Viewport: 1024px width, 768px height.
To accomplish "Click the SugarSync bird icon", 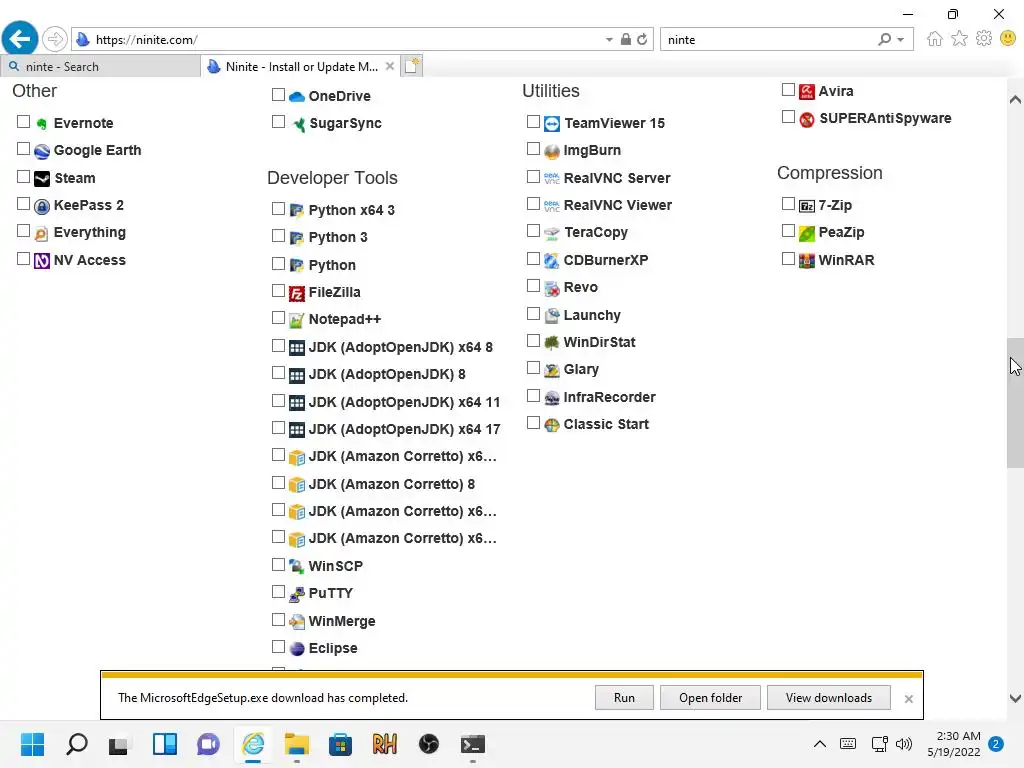I will click(298, 124).
